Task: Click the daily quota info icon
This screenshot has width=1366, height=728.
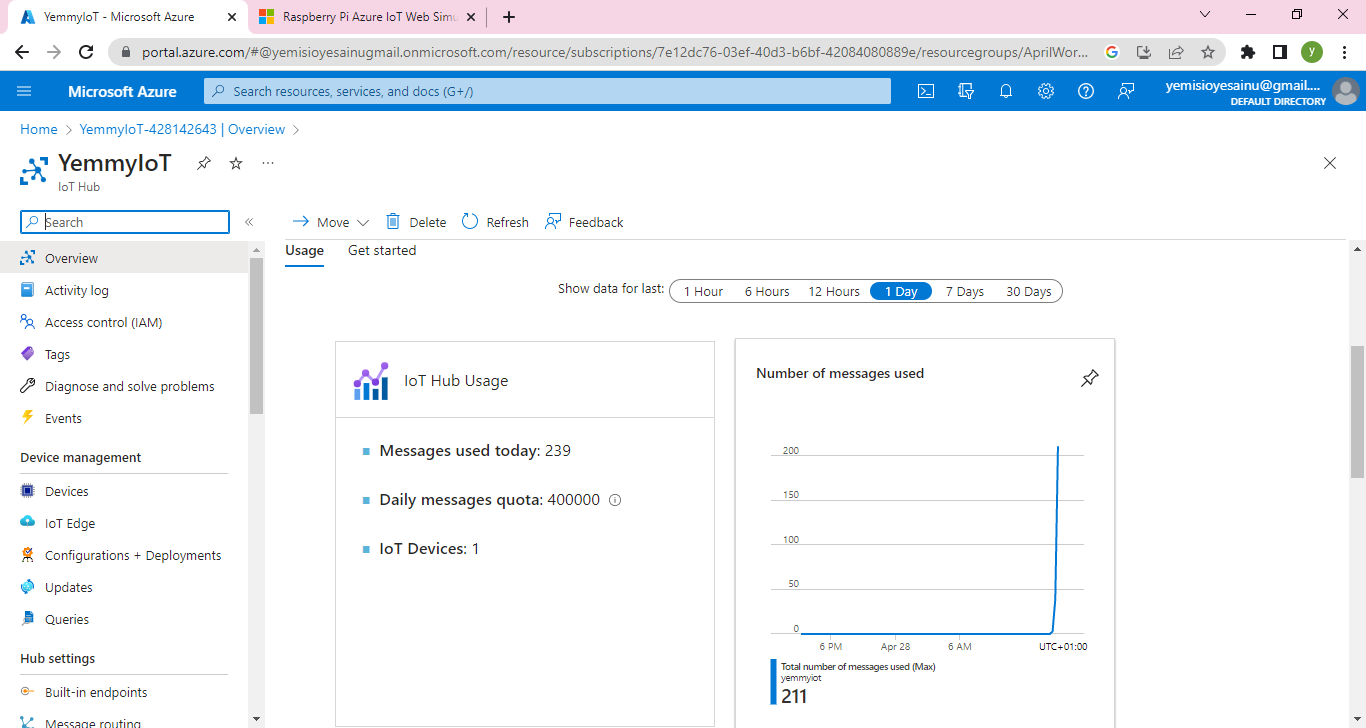Action: 615,500
